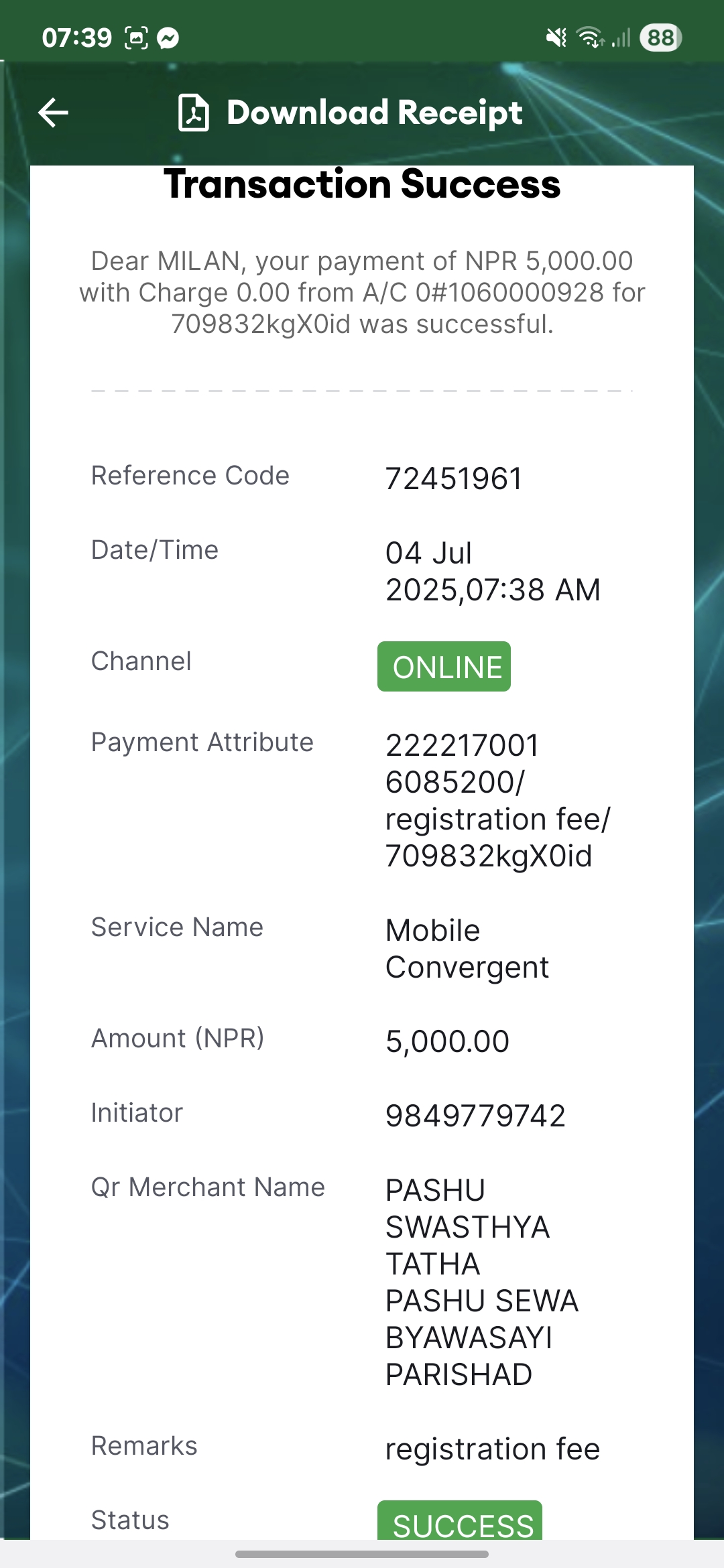Viewport: 724px width, 1568px height.
Task: Tap the status bar clock showing 07:39
Action: (x=77, y=38)
